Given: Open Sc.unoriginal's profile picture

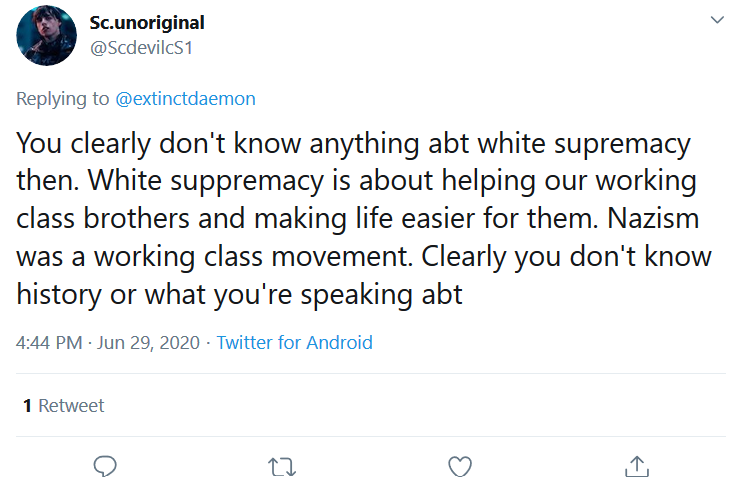Looking at the screenshot, I should [x=46, y=35].
